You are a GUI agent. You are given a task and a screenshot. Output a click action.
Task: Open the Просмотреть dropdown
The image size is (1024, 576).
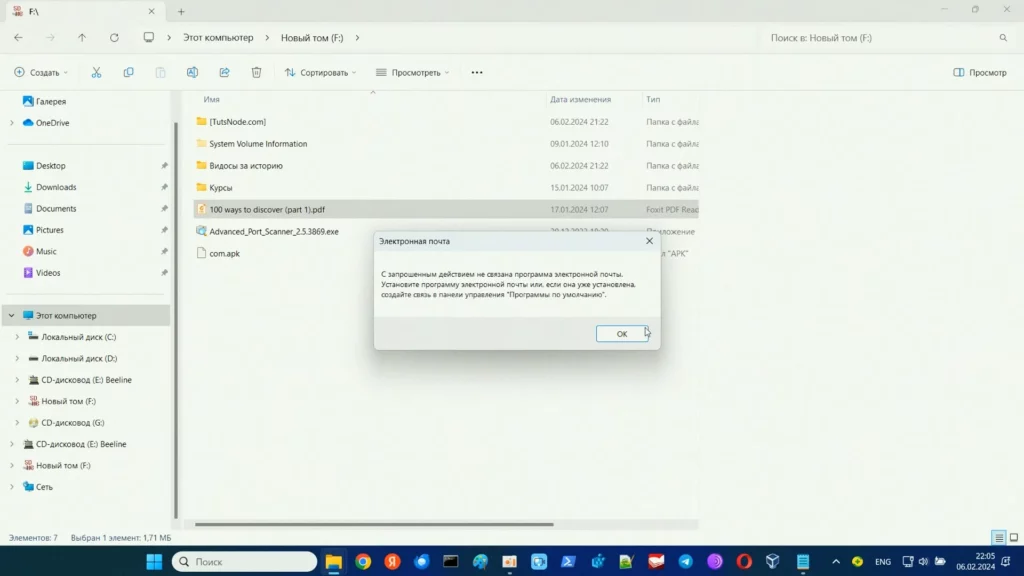[413, 72]
